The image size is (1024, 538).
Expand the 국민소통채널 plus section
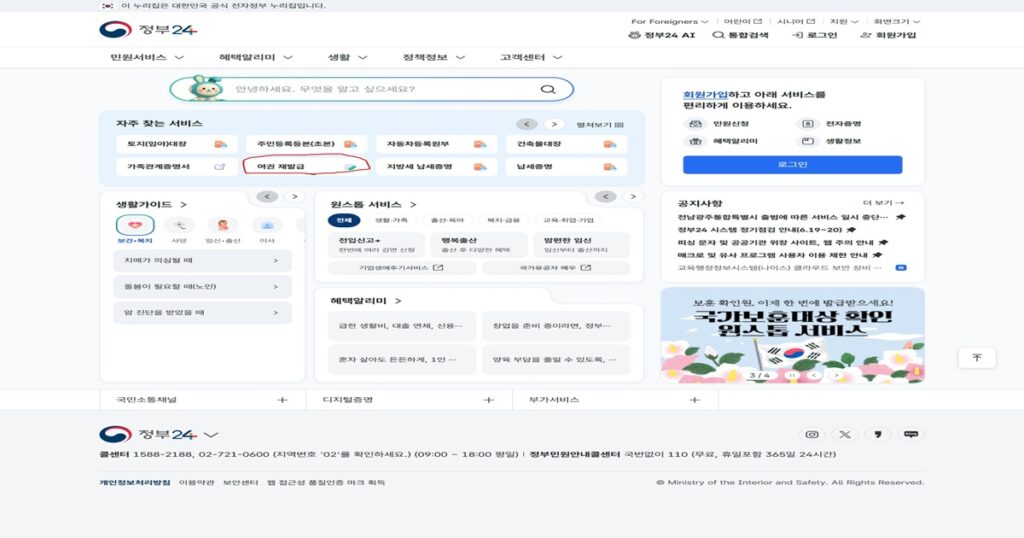281,400
